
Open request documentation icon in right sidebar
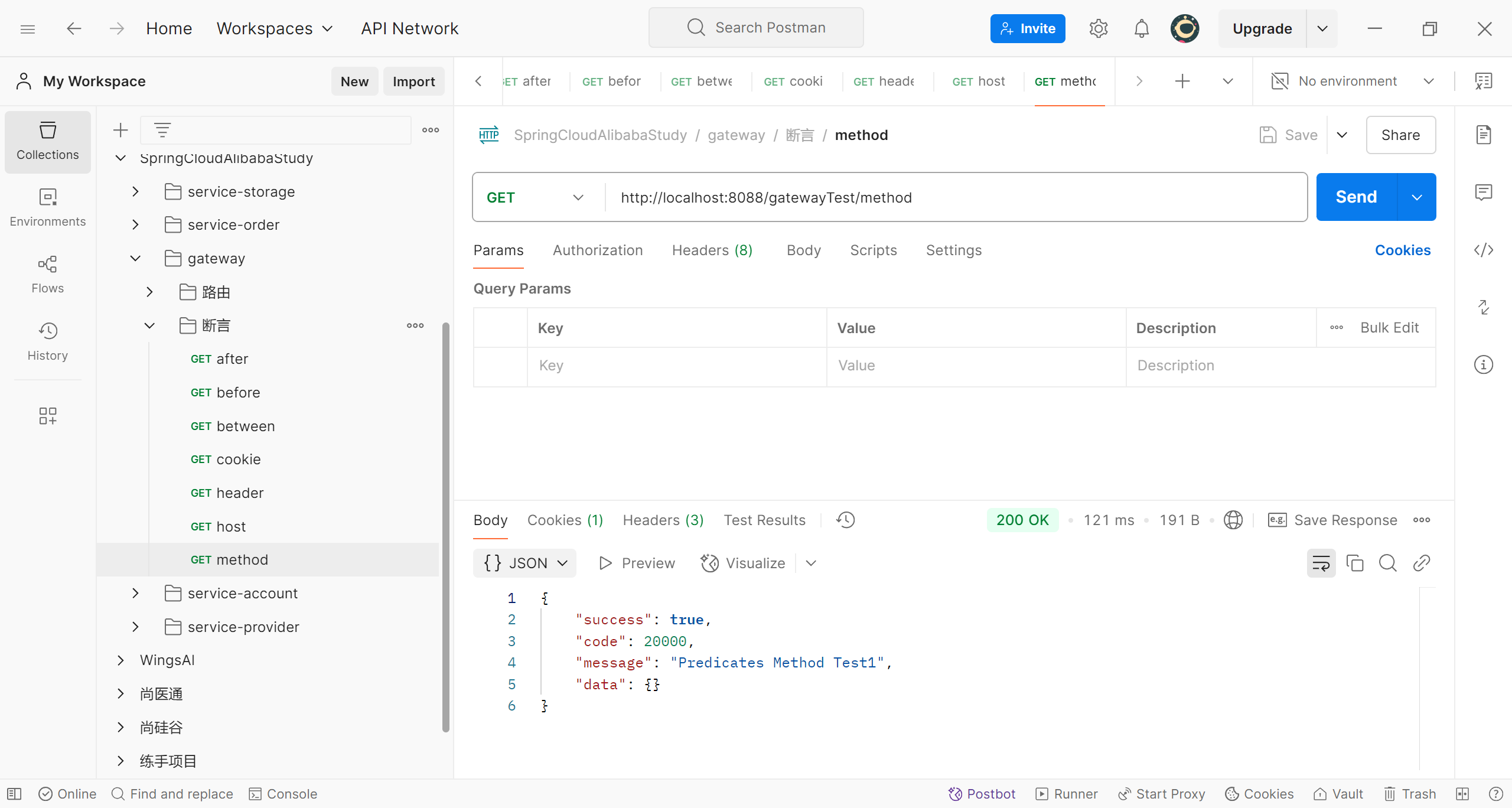(x=1483, y=135)
